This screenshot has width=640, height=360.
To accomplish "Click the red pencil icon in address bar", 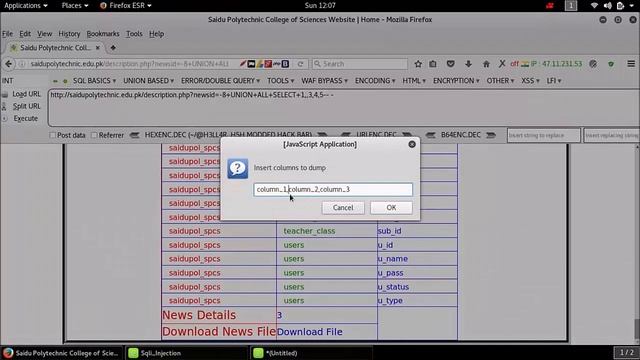I will tap(243, 64).
